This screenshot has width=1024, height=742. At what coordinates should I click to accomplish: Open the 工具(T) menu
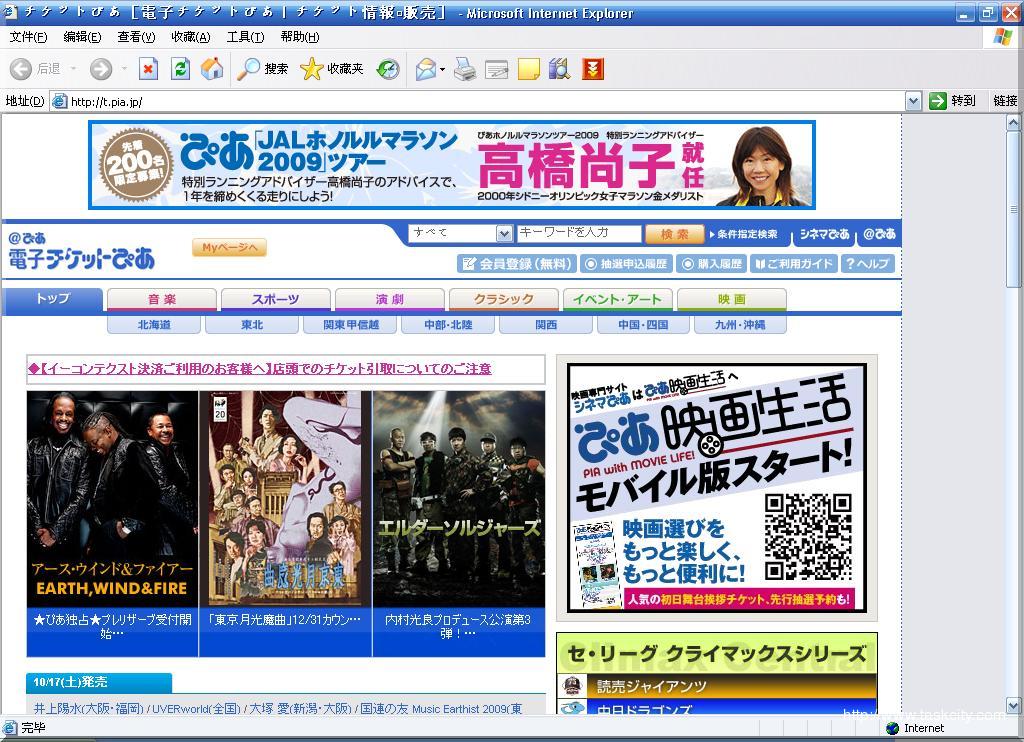pyautogui.click(x=245, y=37)
